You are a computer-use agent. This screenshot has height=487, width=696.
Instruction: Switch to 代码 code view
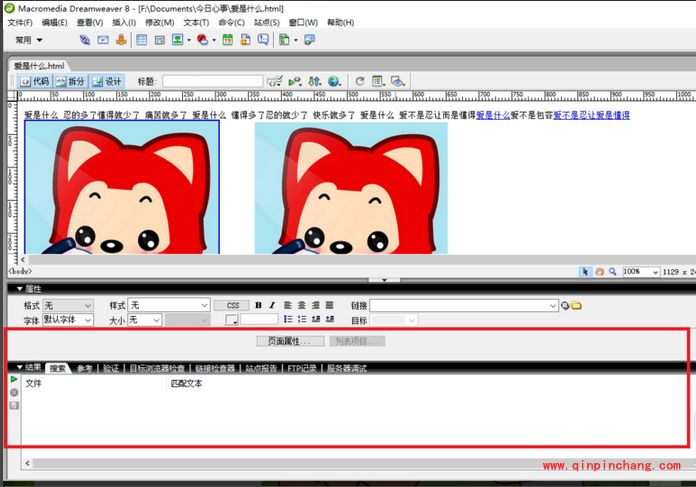pos(34,81)
